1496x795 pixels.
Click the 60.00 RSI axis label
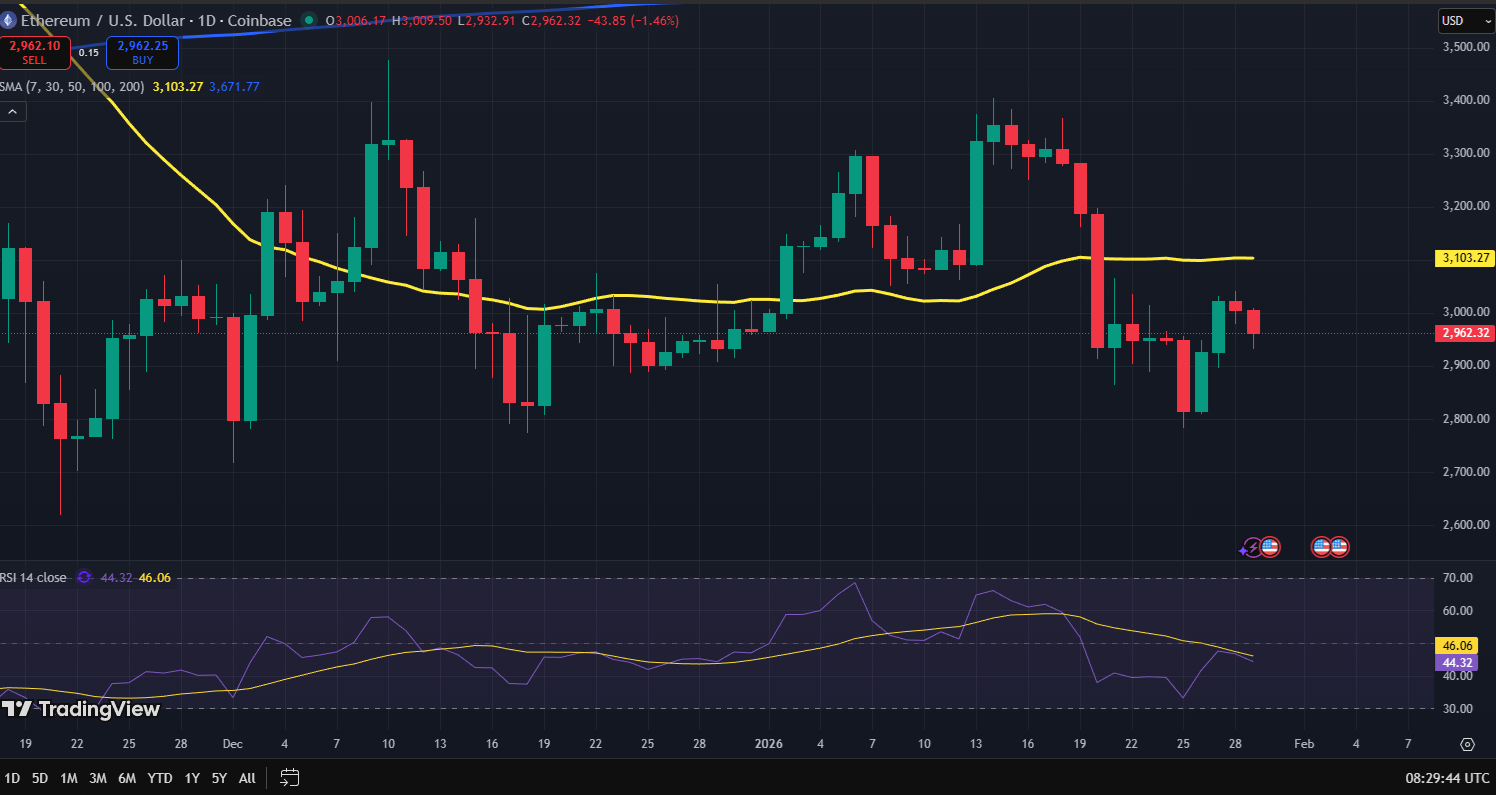(x=1458, y=611)
